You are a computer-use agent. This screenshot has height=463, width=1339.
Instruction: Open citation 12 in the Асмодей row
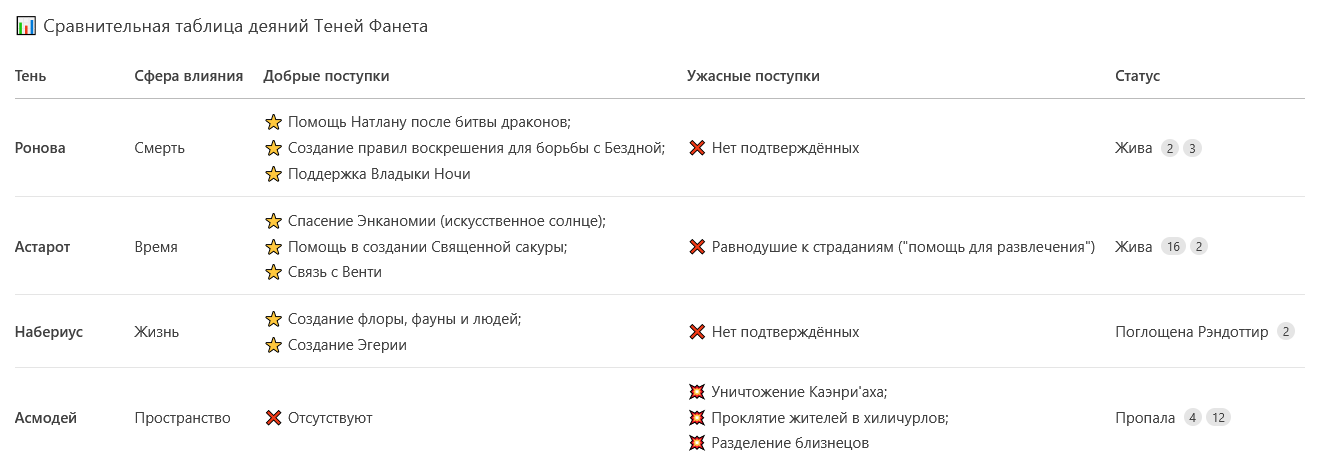coord(1218,418)
